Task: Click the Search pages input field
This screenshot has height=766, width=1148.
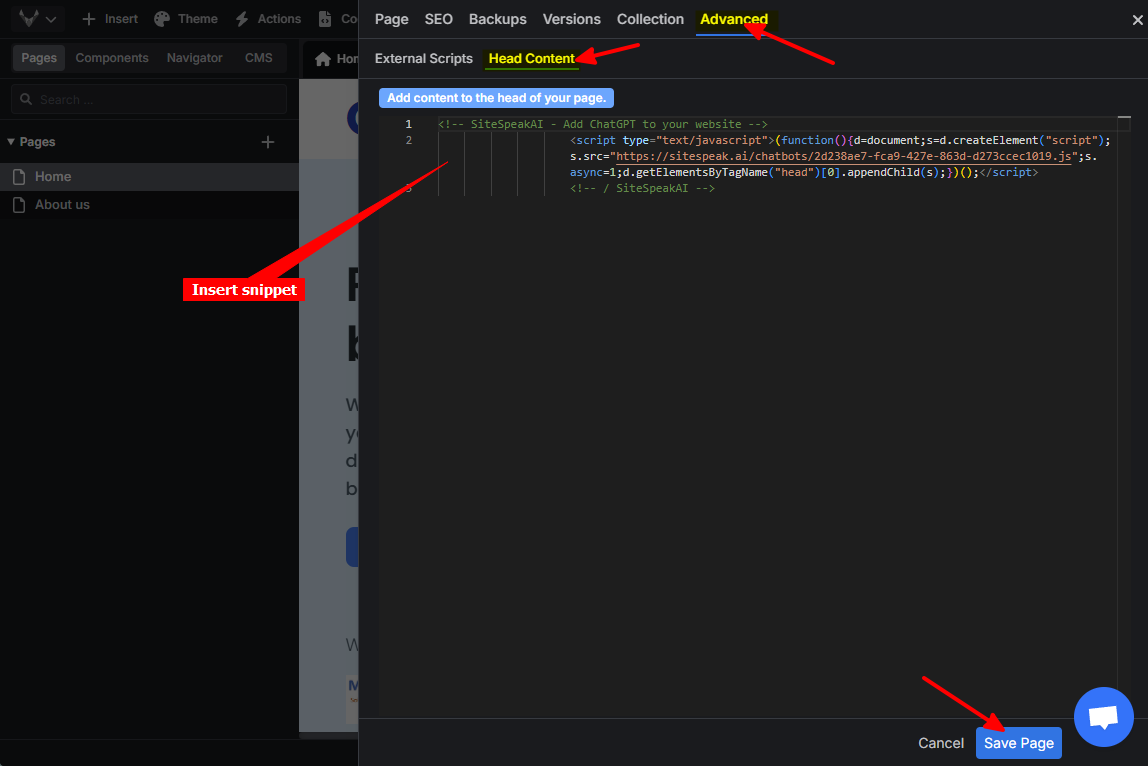Action: (150, 100)
